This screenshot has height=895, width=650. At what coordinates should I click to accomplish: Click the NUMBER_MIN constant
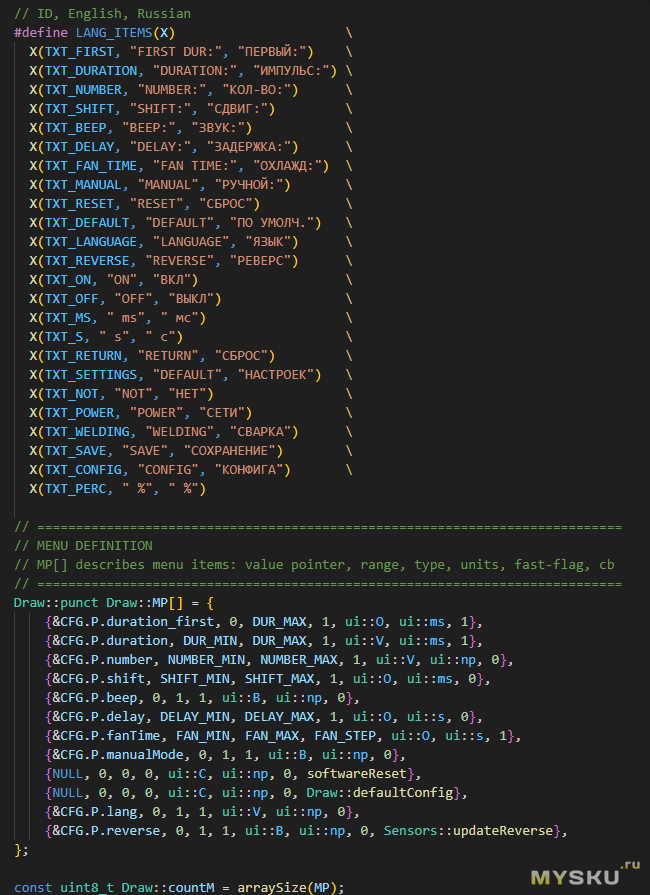[209, 659]
